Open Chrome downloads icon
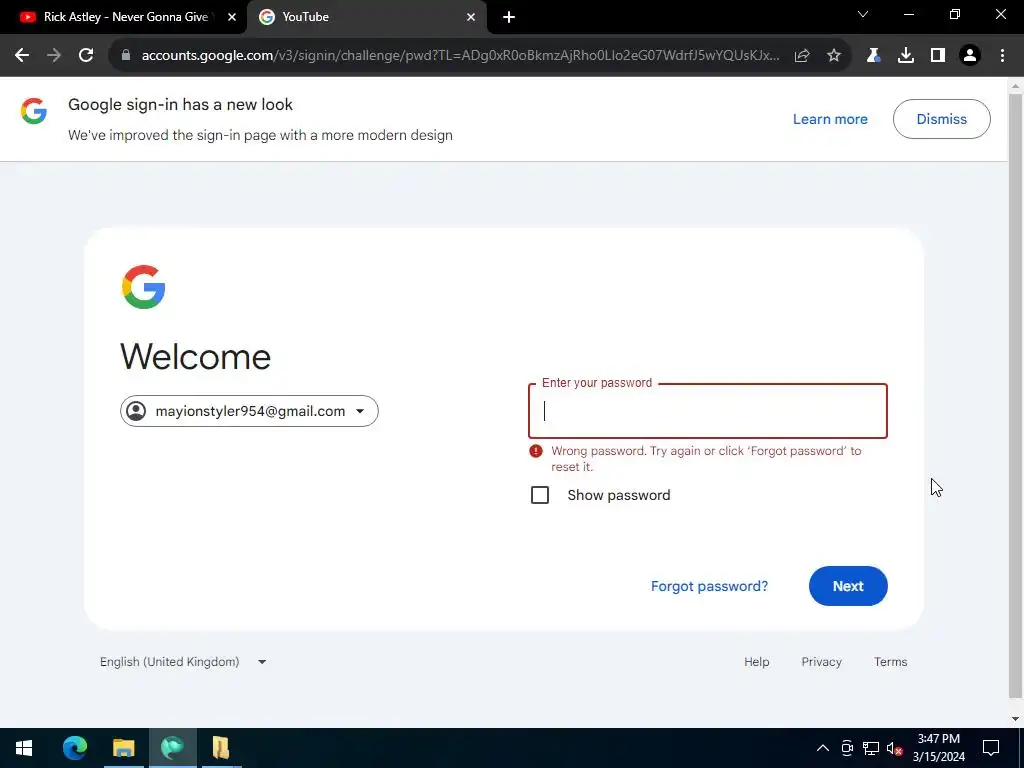 point(906,56)
